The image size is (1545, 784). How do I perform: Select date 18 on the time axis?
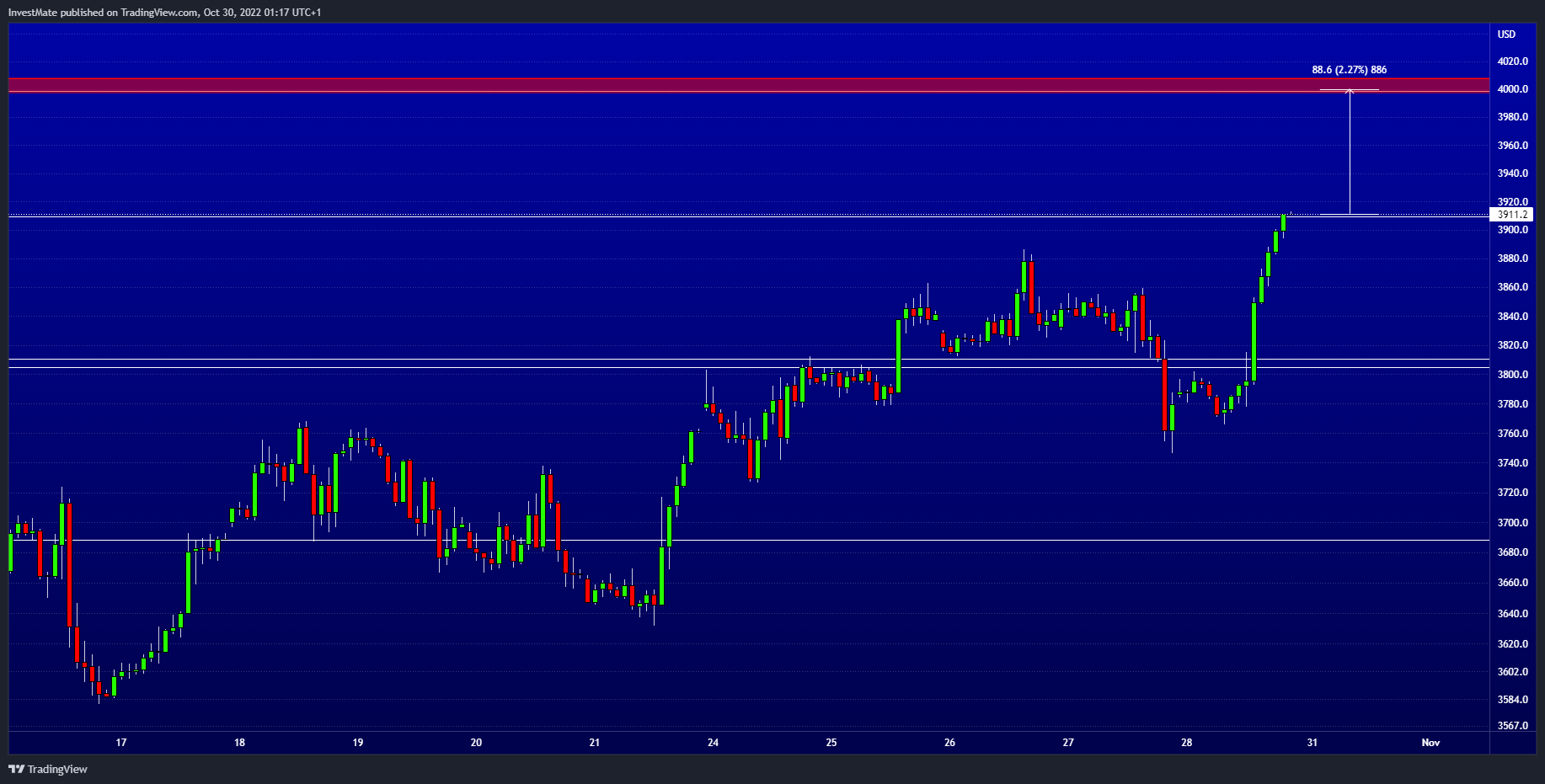click(x=240, y=743)
